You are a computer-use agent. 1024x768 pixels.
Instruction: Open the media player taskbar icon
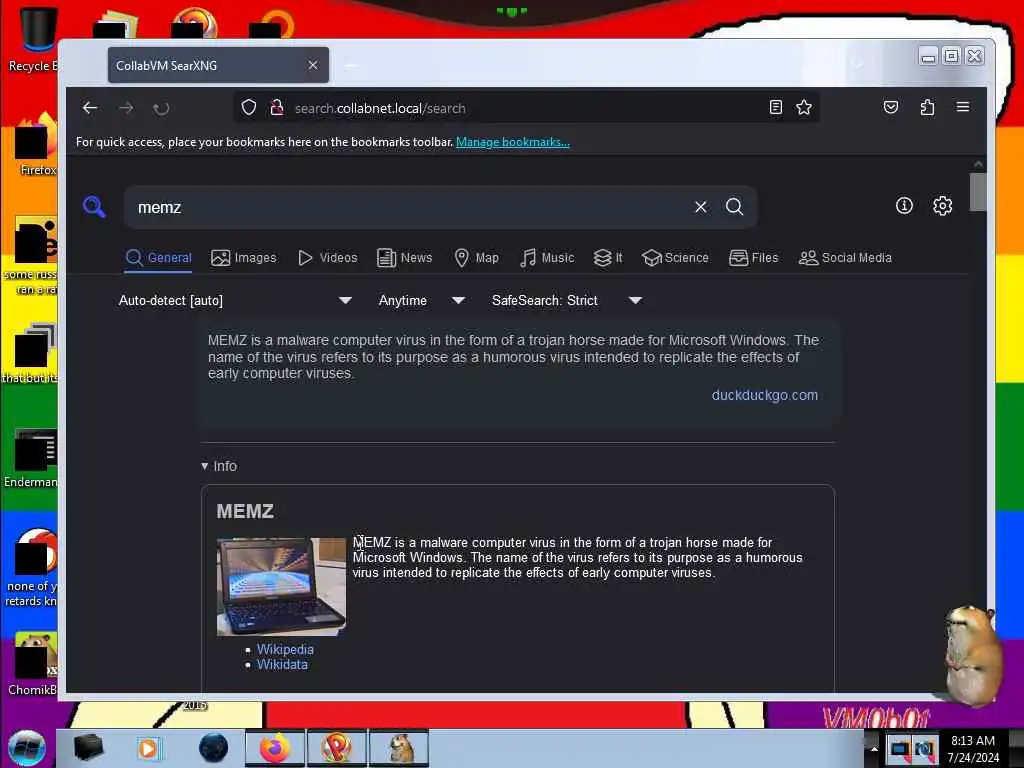pyautogui.click(x=148, y=748)
